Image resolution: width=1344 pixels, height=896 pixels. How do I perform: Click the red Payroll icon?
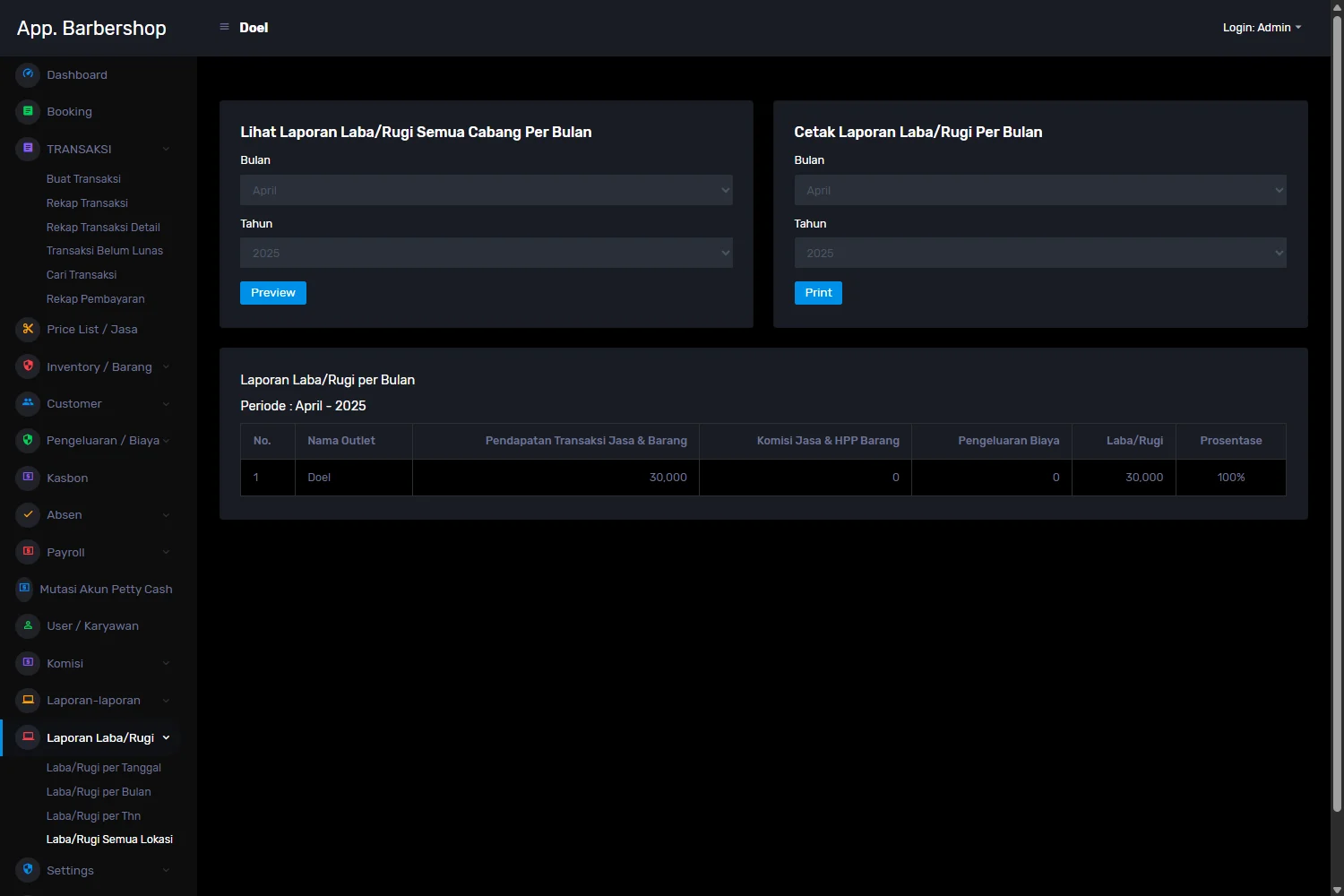point(28,552)
